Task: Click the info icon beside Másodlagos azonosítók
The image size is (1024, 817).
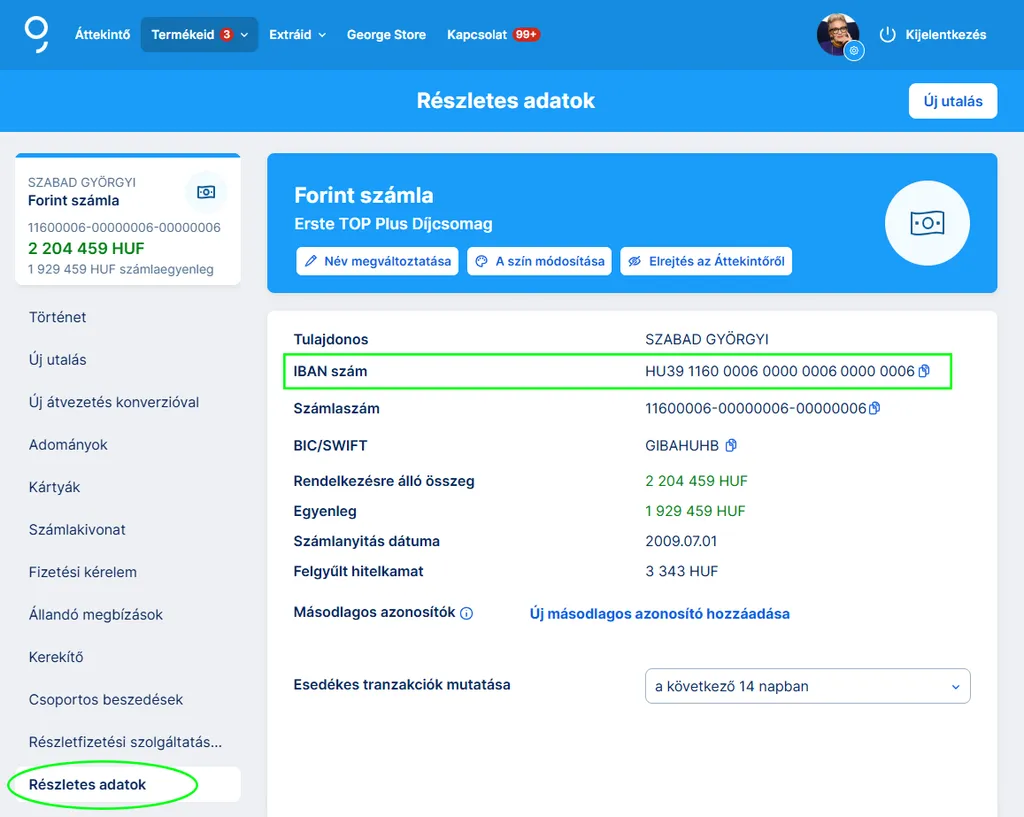Action: [x=466, y=613]
